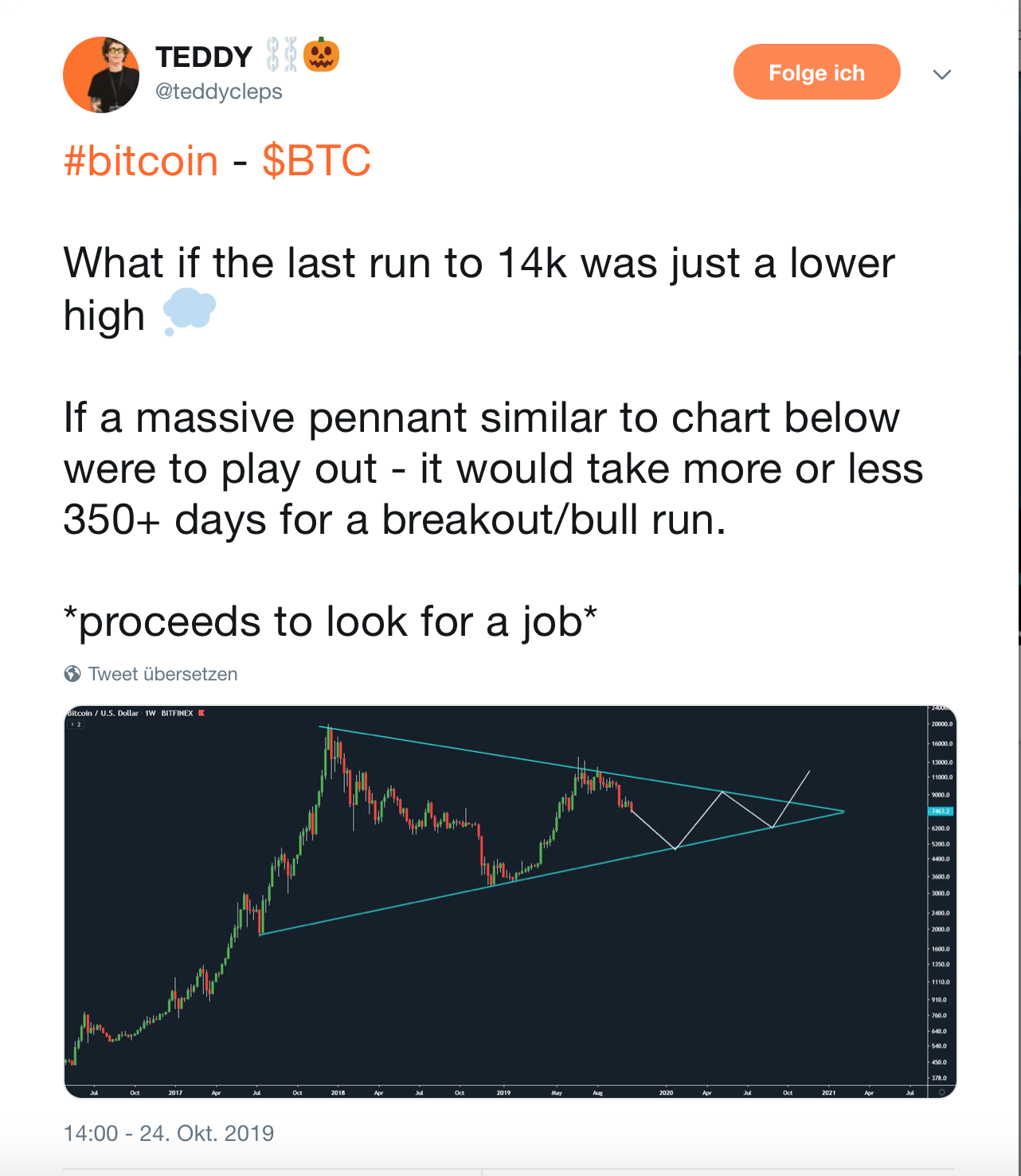Viewport: 1021px width, 1176px height.
Task: Click the TEDDY display name
Action: (x=204, y=57)
